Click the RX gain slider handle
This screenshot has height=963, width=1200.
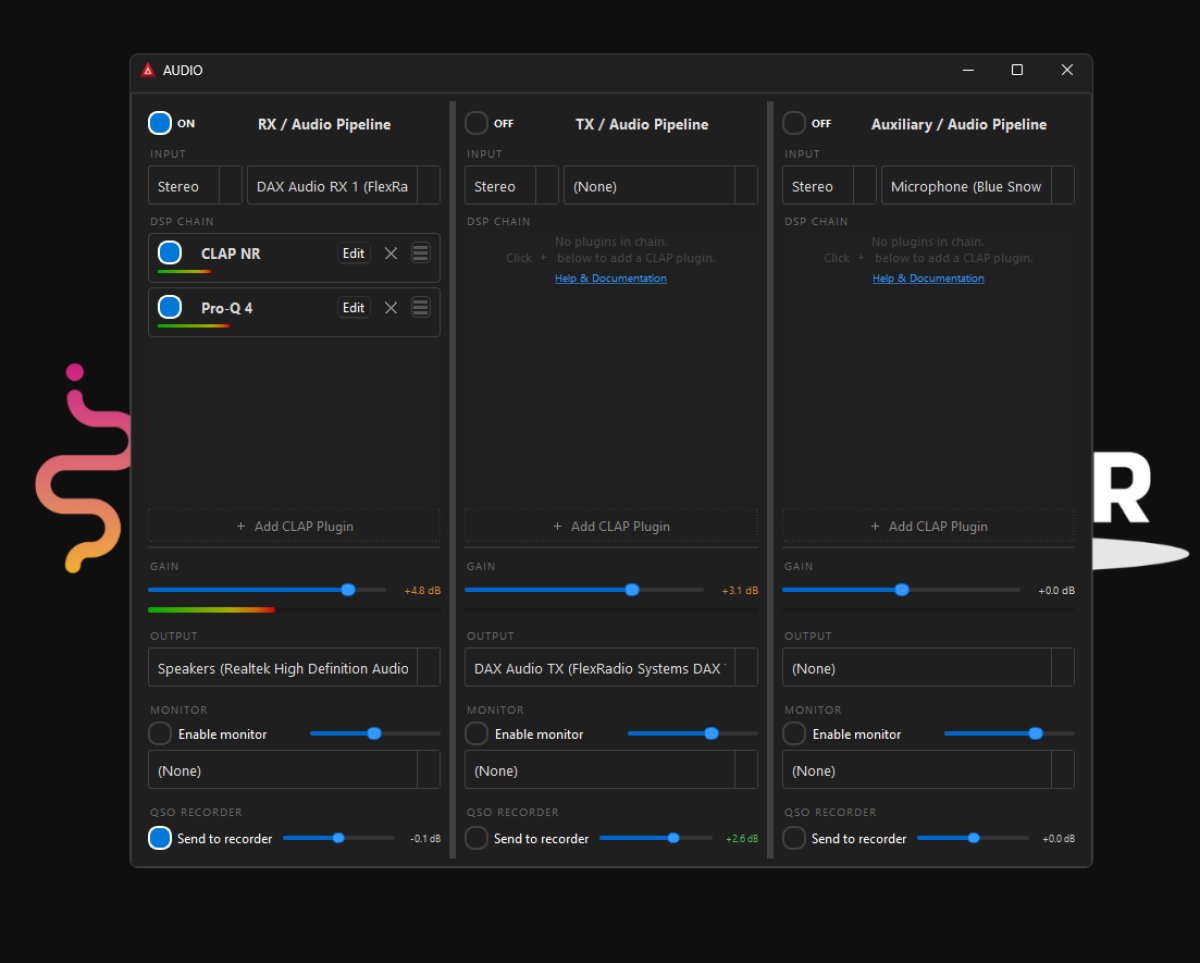point(348,590)
